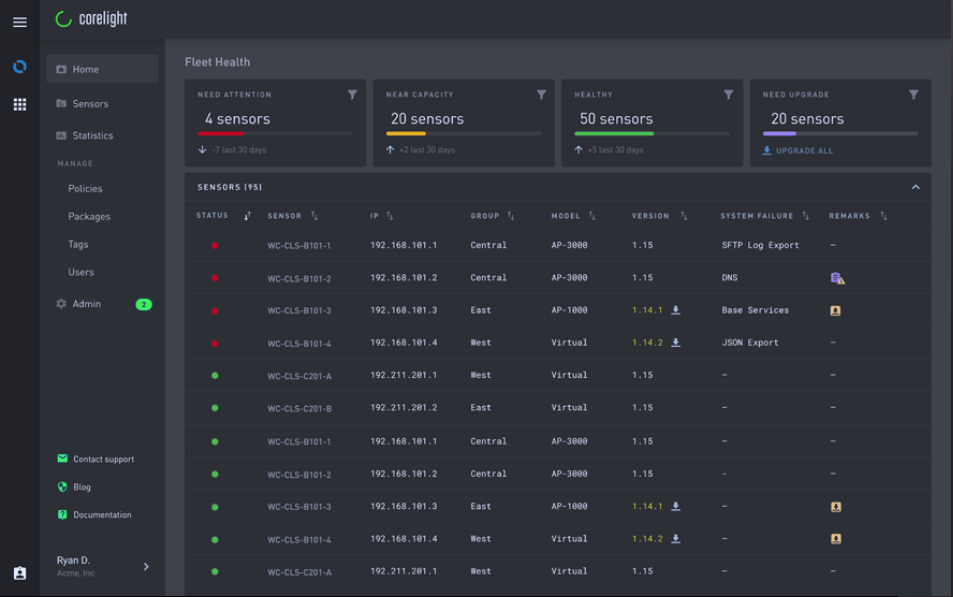Sort table by GROUP column
The image size is (953, 597).
(x=513, y=215)
